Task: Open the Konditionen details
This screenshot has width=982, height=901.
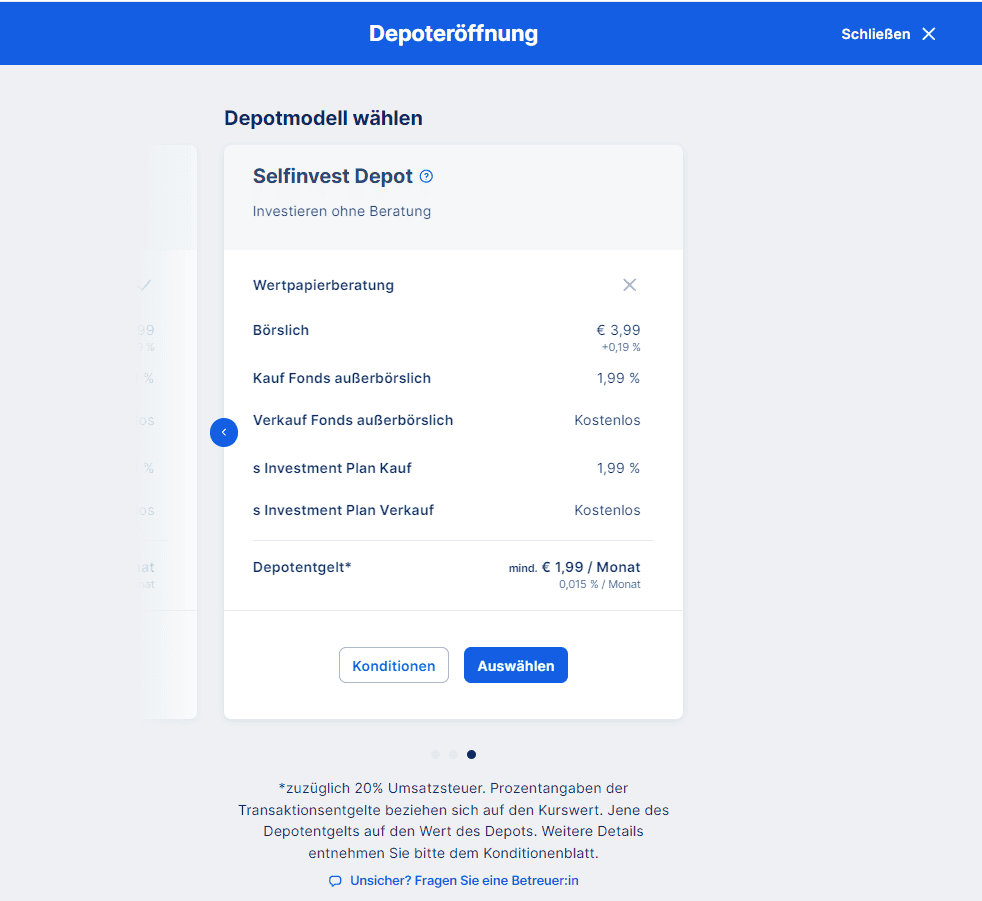Action: pos(394,665)
